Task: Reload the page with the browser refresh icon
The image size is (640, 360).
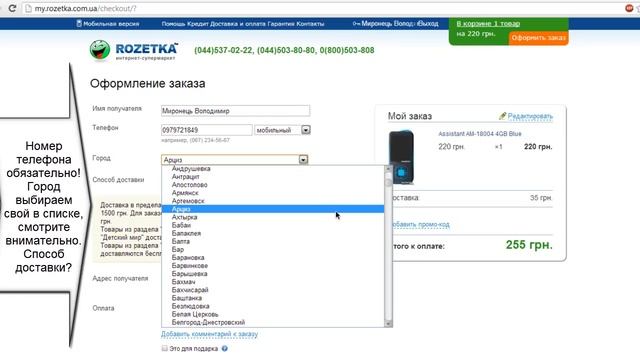Action: click(x=12, y=8)
